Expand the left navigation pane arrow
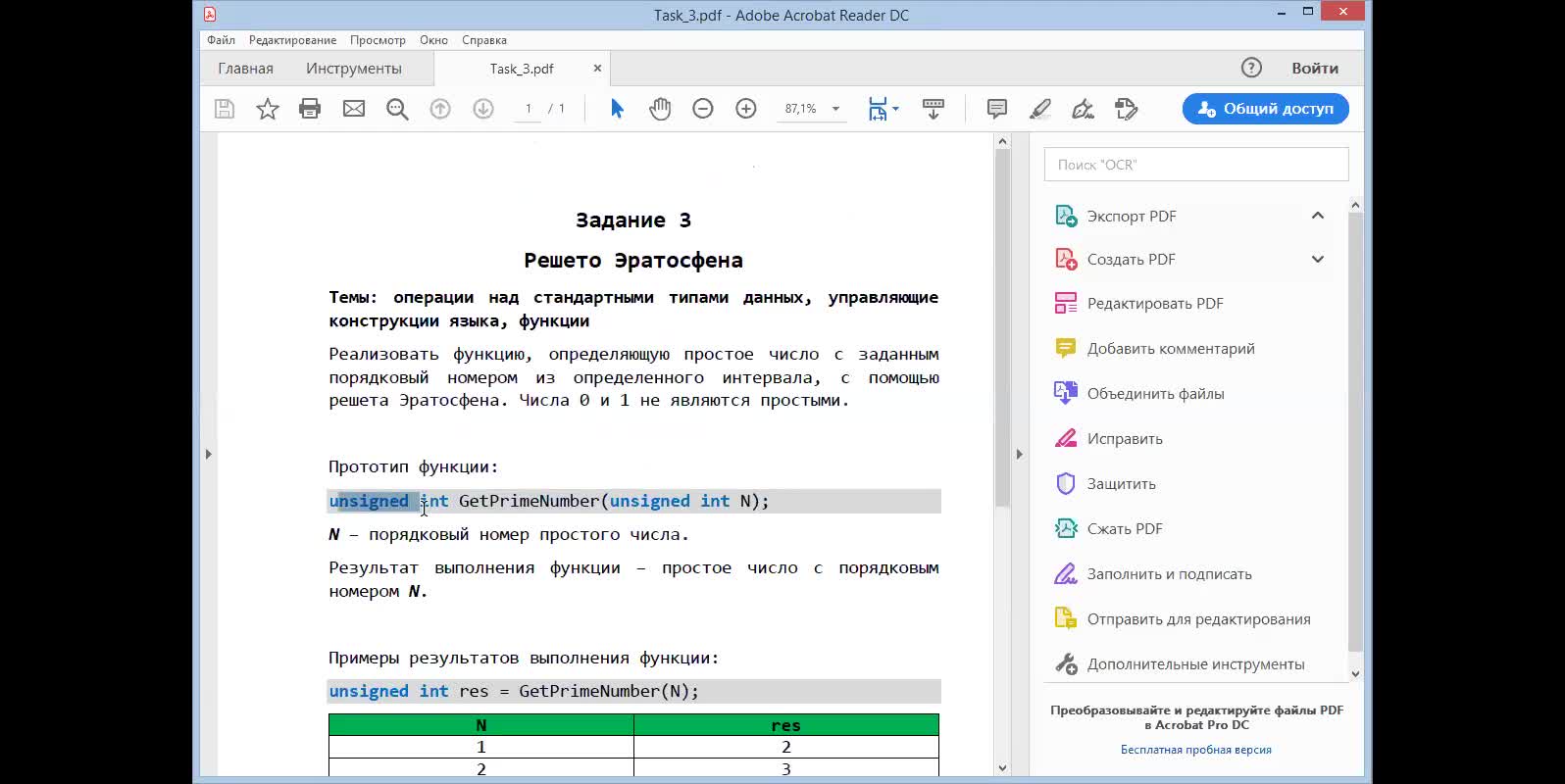This screenshot has height=784, width=1565. (x=208, y=454)
